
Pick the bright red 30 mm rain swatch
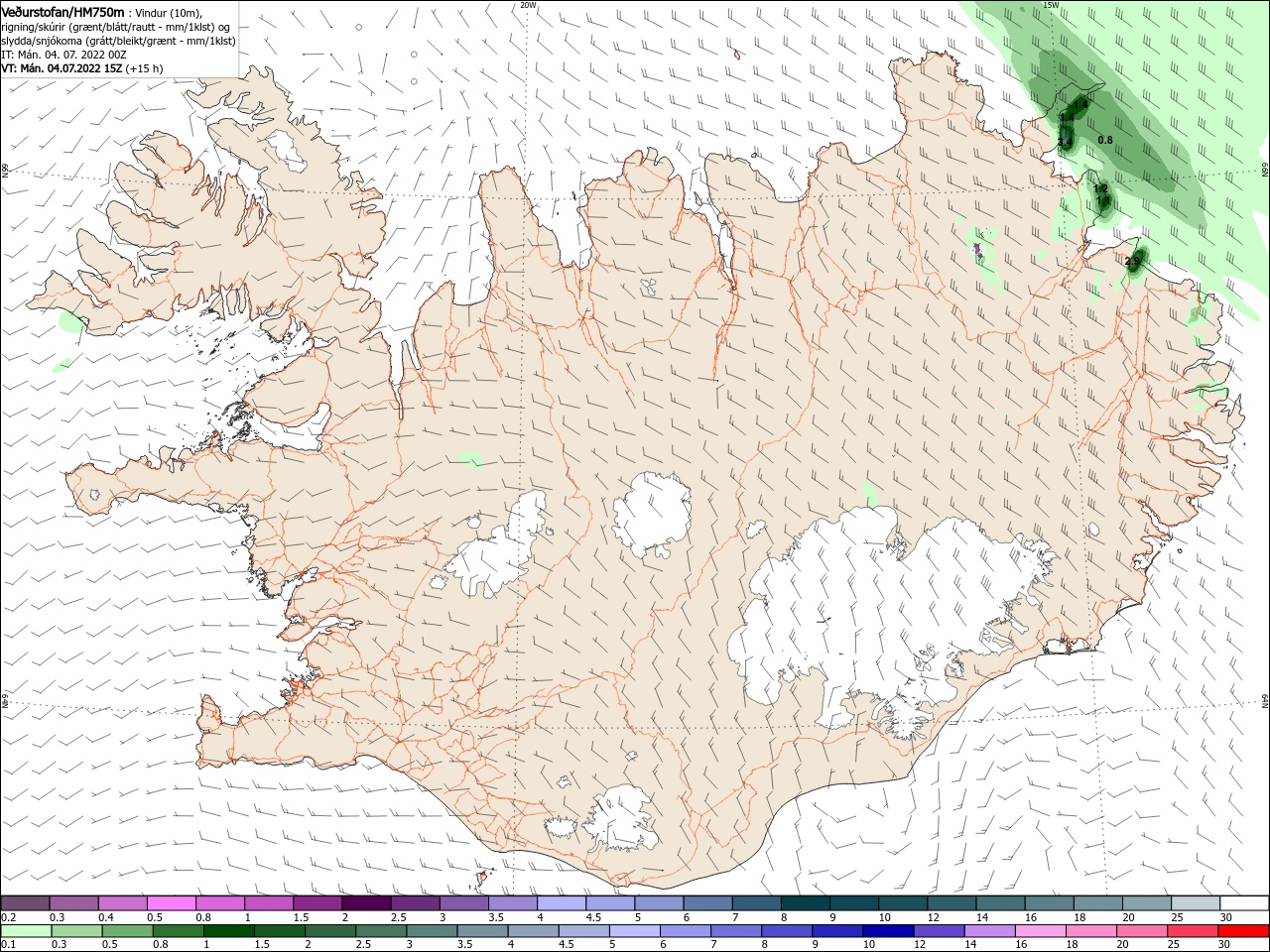[x=1244, y=931]
